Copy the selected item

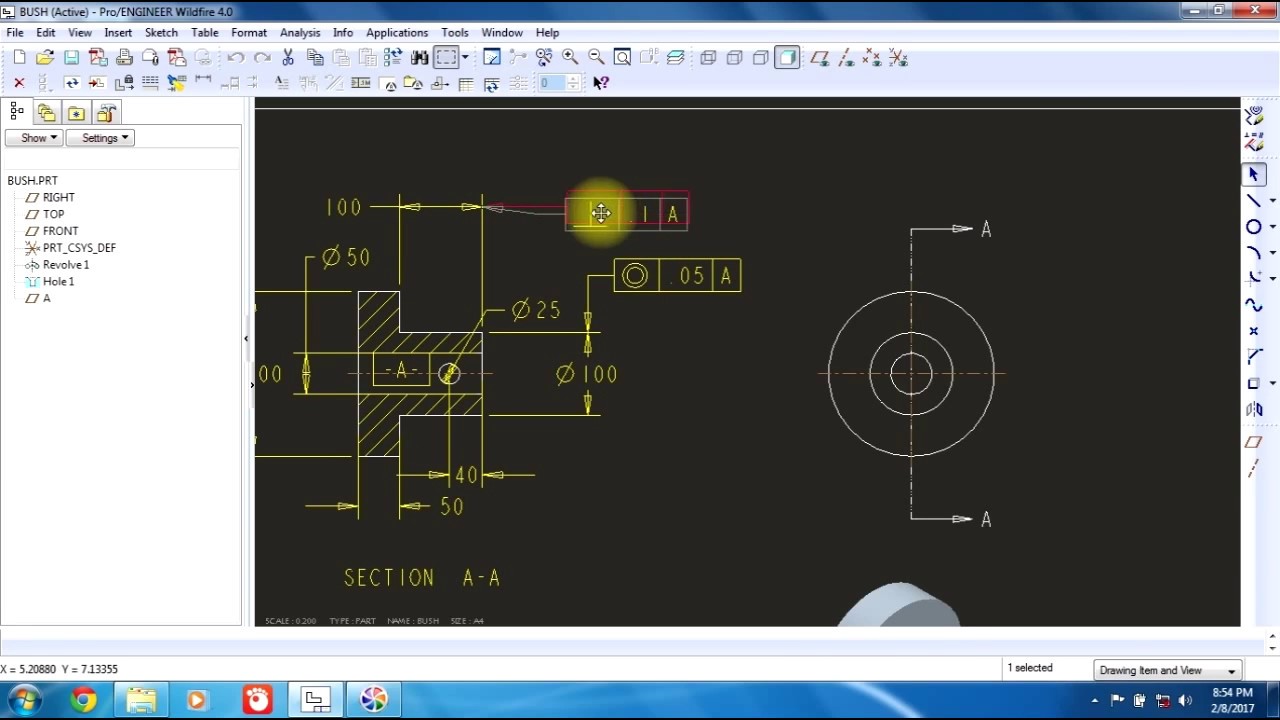[x=314, y=58]
